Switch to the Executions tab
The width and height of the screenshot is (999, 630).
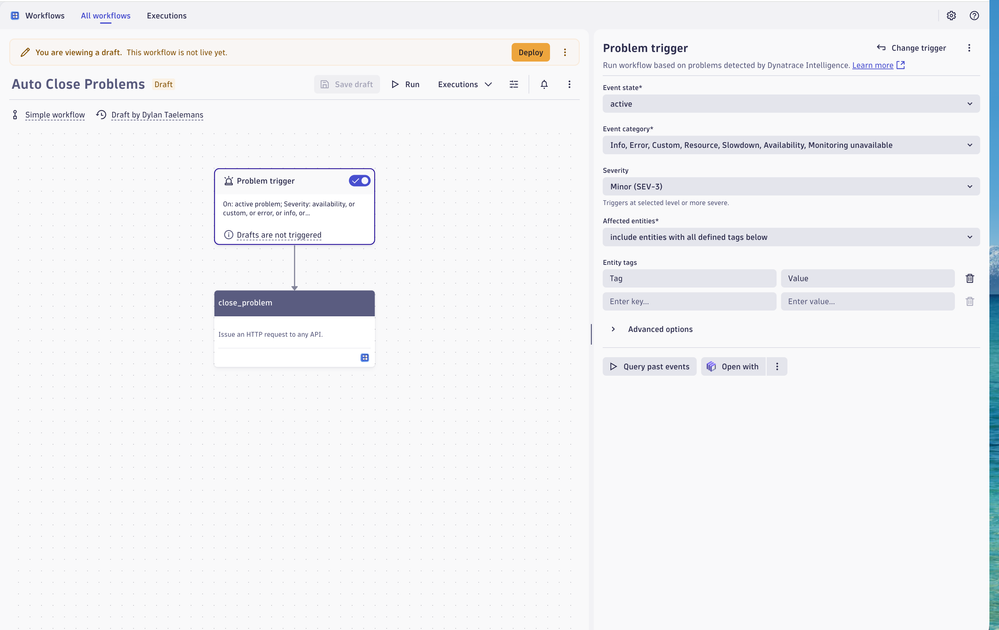point(166,16)
